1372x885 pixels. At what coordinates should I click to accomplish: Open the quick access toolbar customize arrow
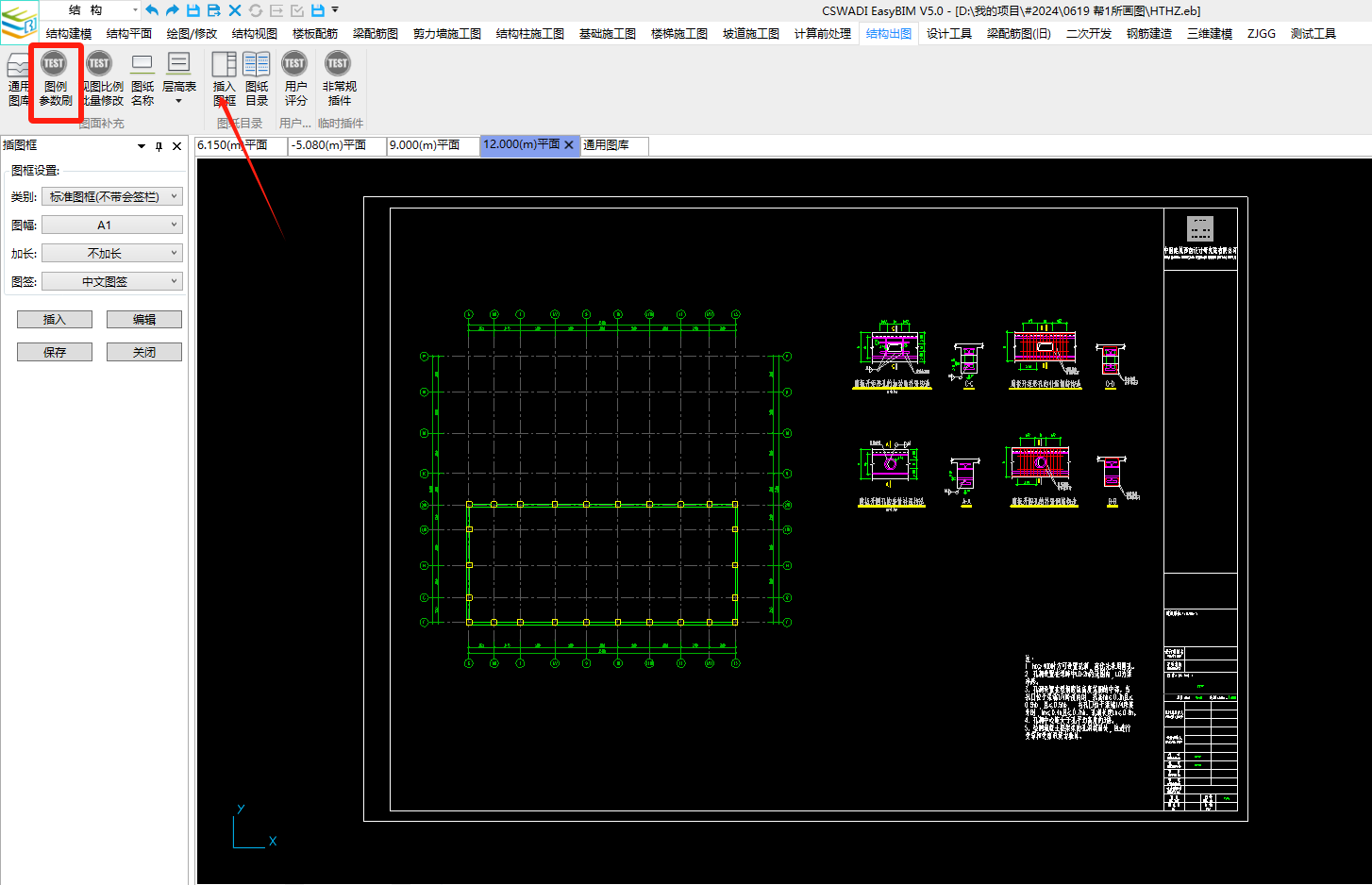(335, 10)
